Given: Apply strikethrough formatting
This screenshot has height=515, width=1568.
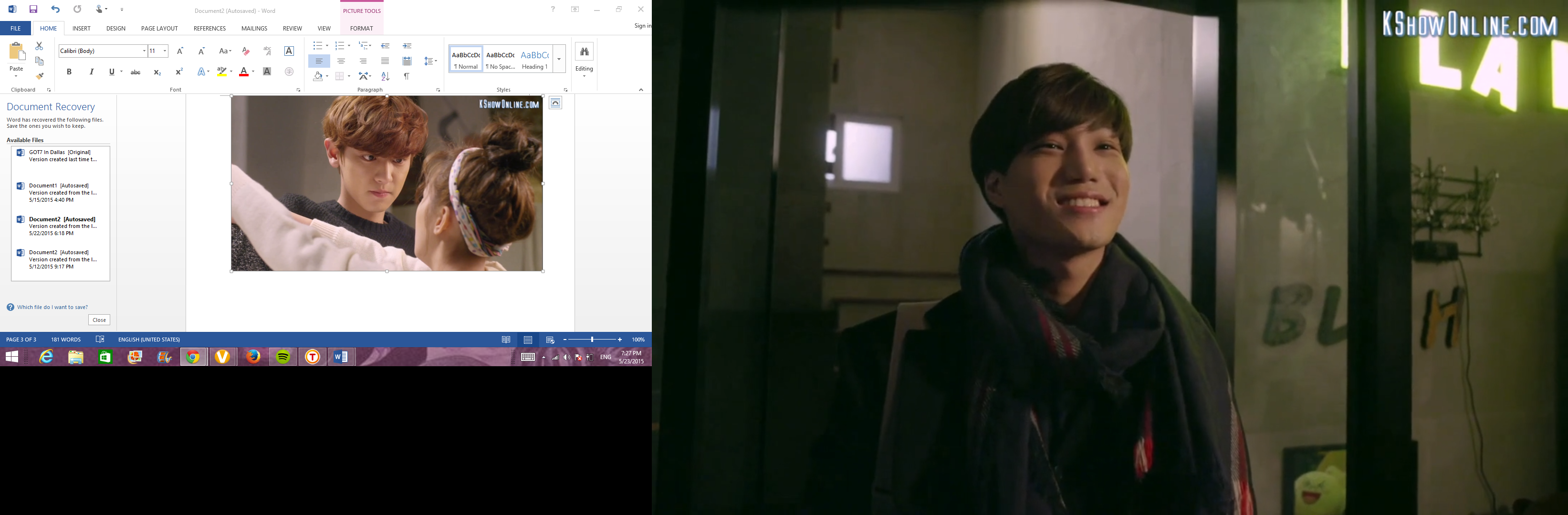Looking at the screenshot, I should pyautogui.click(x=136, y=72).
